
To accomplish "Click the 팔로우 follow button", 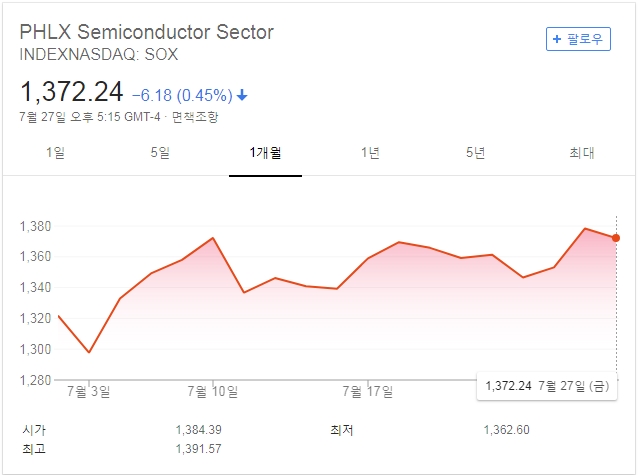I will (x=578, y=39).
